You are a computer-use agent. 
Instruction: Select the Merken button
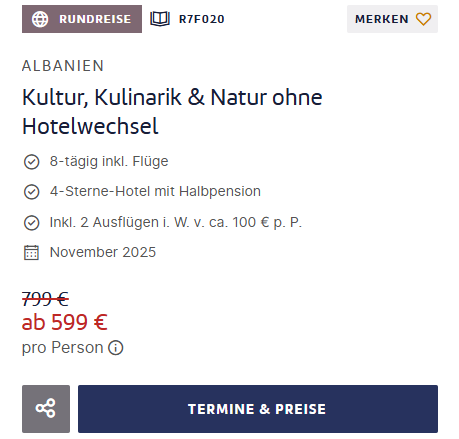coord(392,19)
